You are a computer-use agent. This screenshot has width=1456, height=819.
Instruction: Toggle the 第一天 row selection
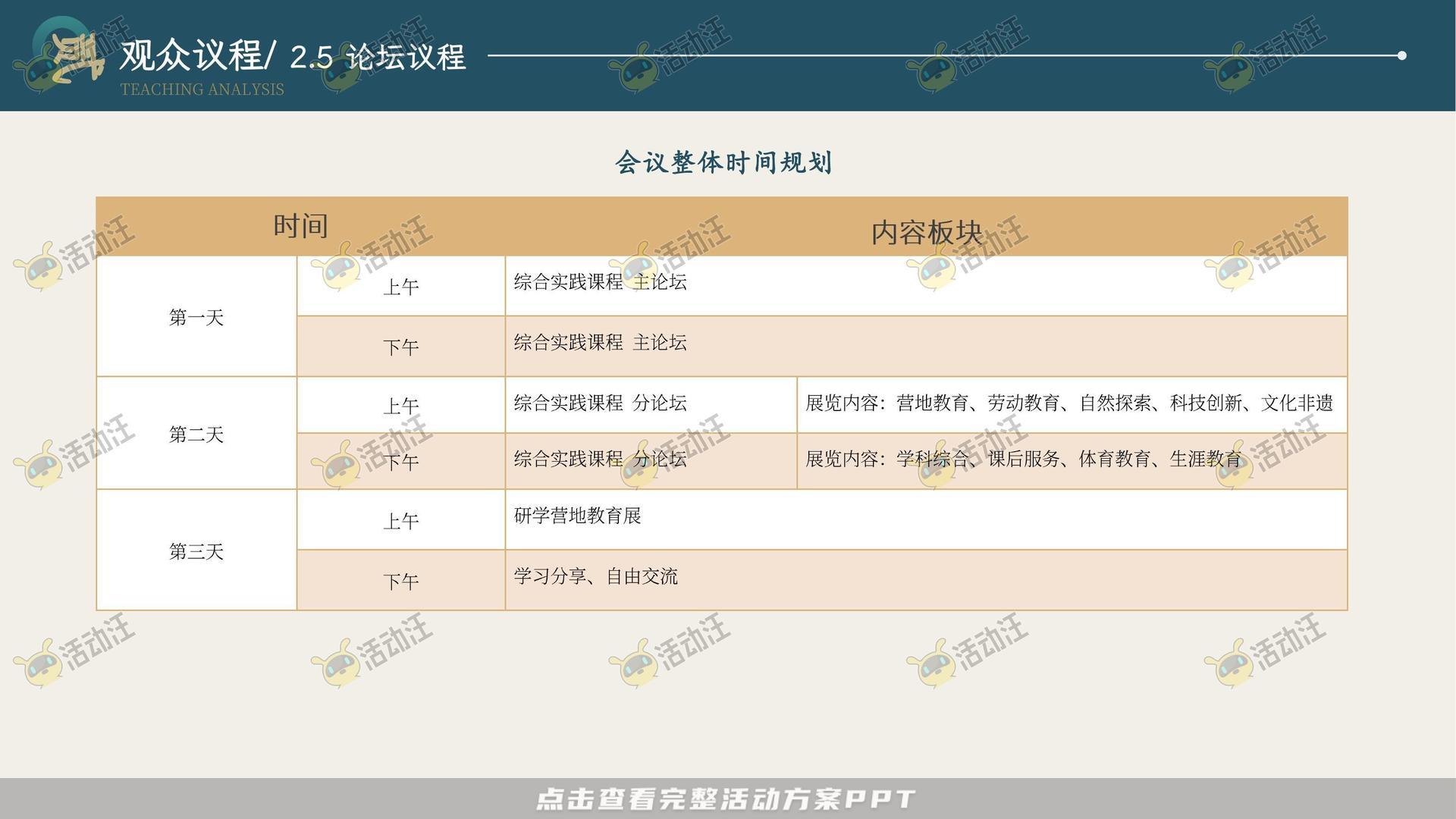tap(196, 317)
